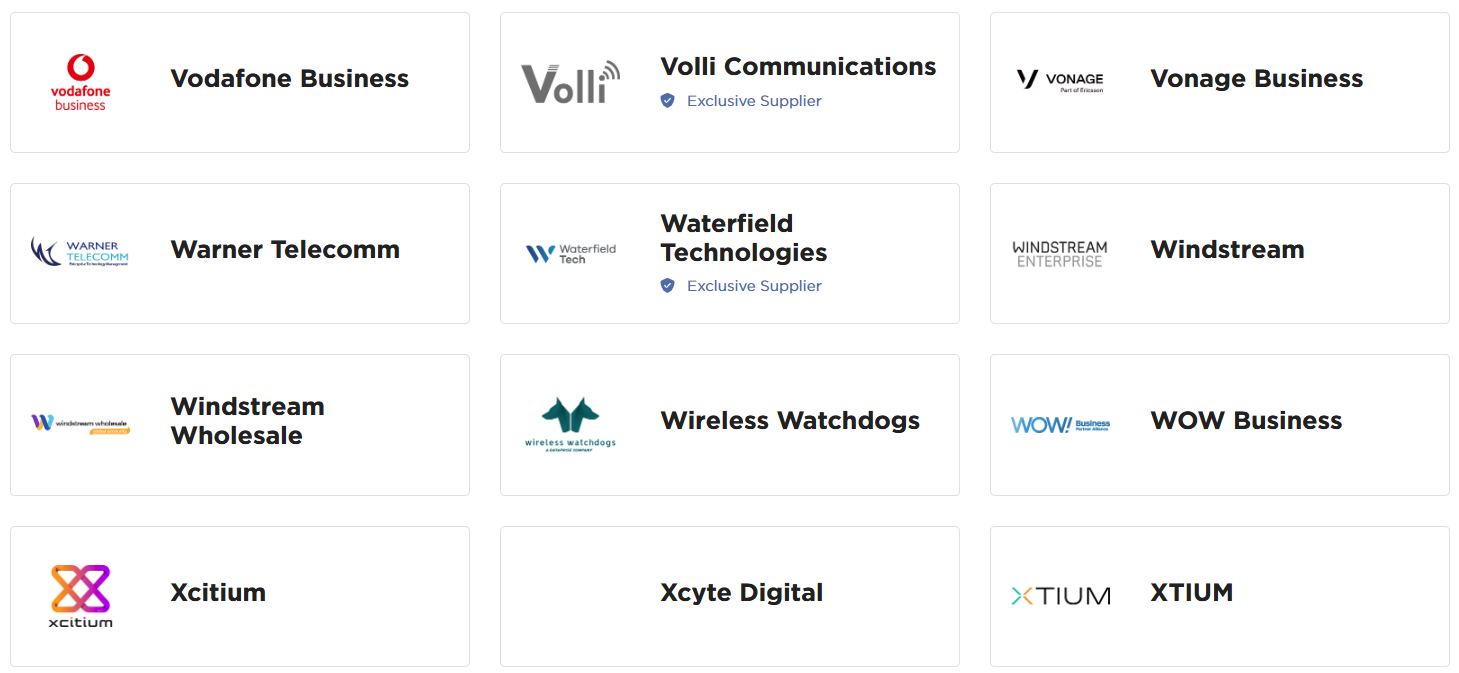Click the XTIUM logo image

coord(1060,596)
